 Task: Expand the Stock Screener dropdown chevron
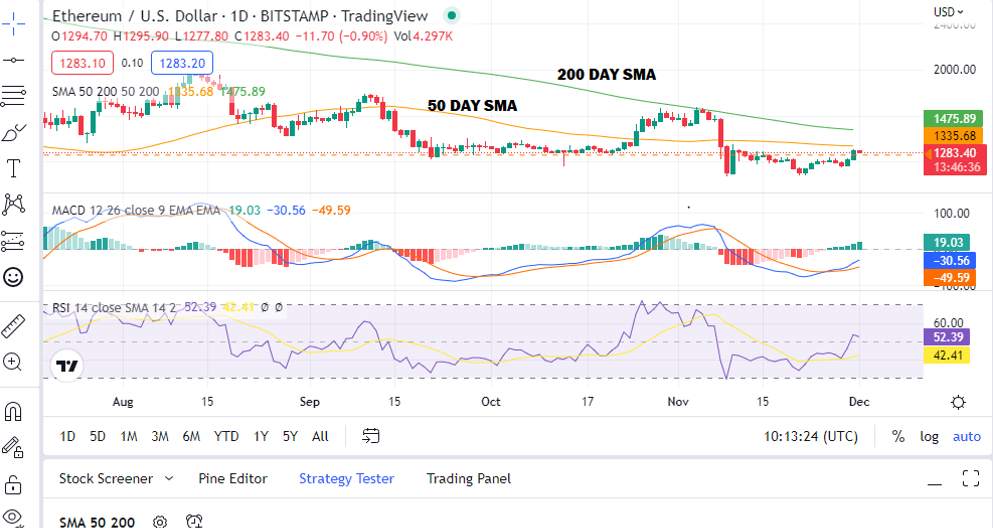coord(169,479)
